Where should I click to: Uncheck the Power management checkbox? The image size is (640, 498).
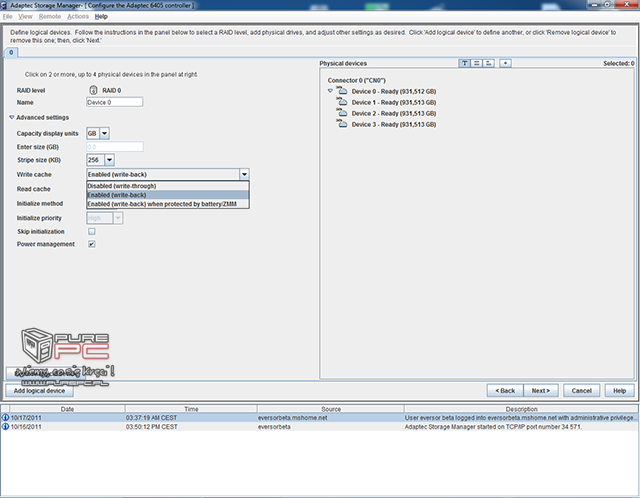point(92,244)
